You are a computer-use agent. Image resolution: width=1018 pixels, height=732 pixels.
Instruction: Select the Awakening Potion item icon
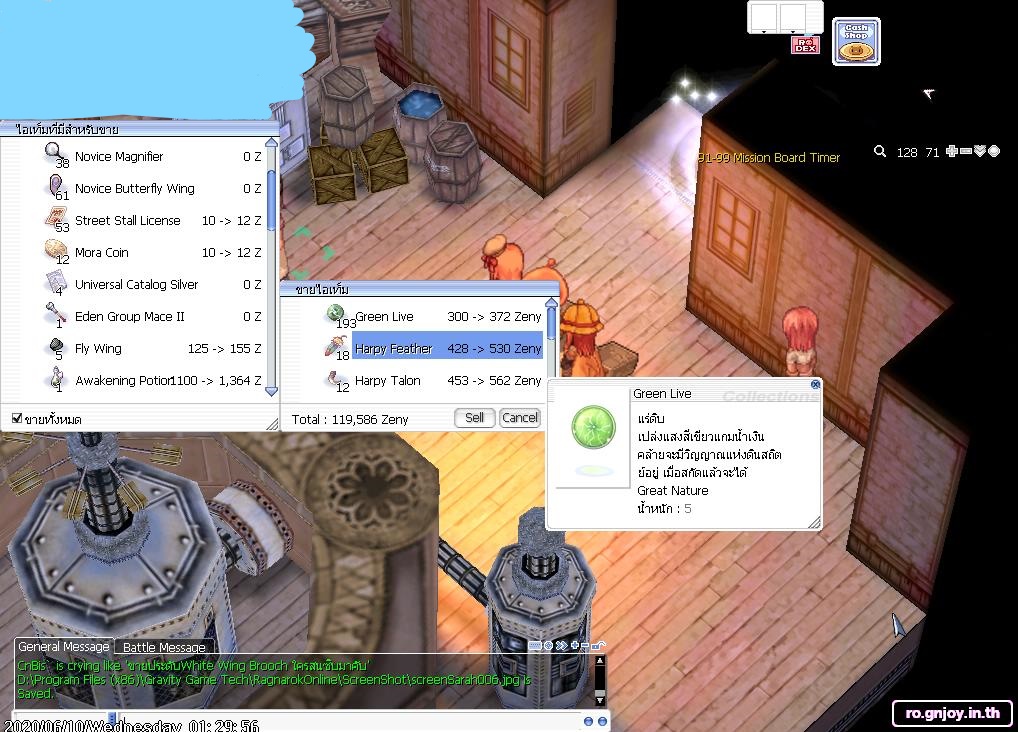(56, 380)
